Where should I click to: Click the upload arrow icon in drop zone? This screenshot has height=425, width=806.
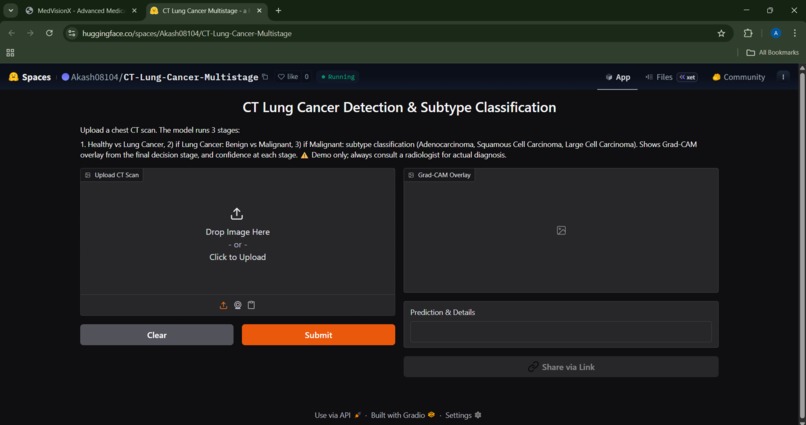pyautogui.click(x=237, y=214)
